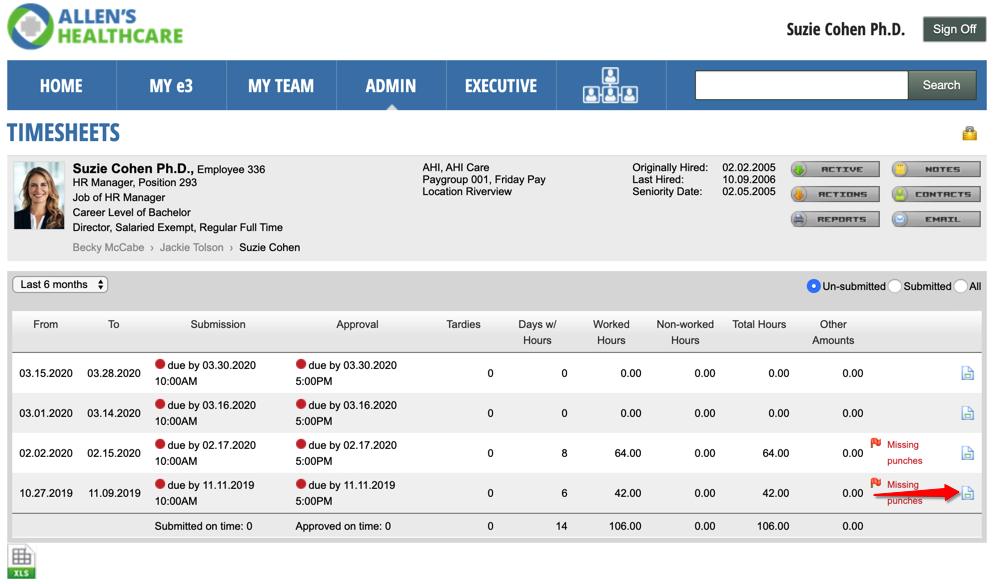Viewport: 994px width, 584px height.
Task: Open the timesheet detail for 10.27.2019 period
Action: coord(967,493)
